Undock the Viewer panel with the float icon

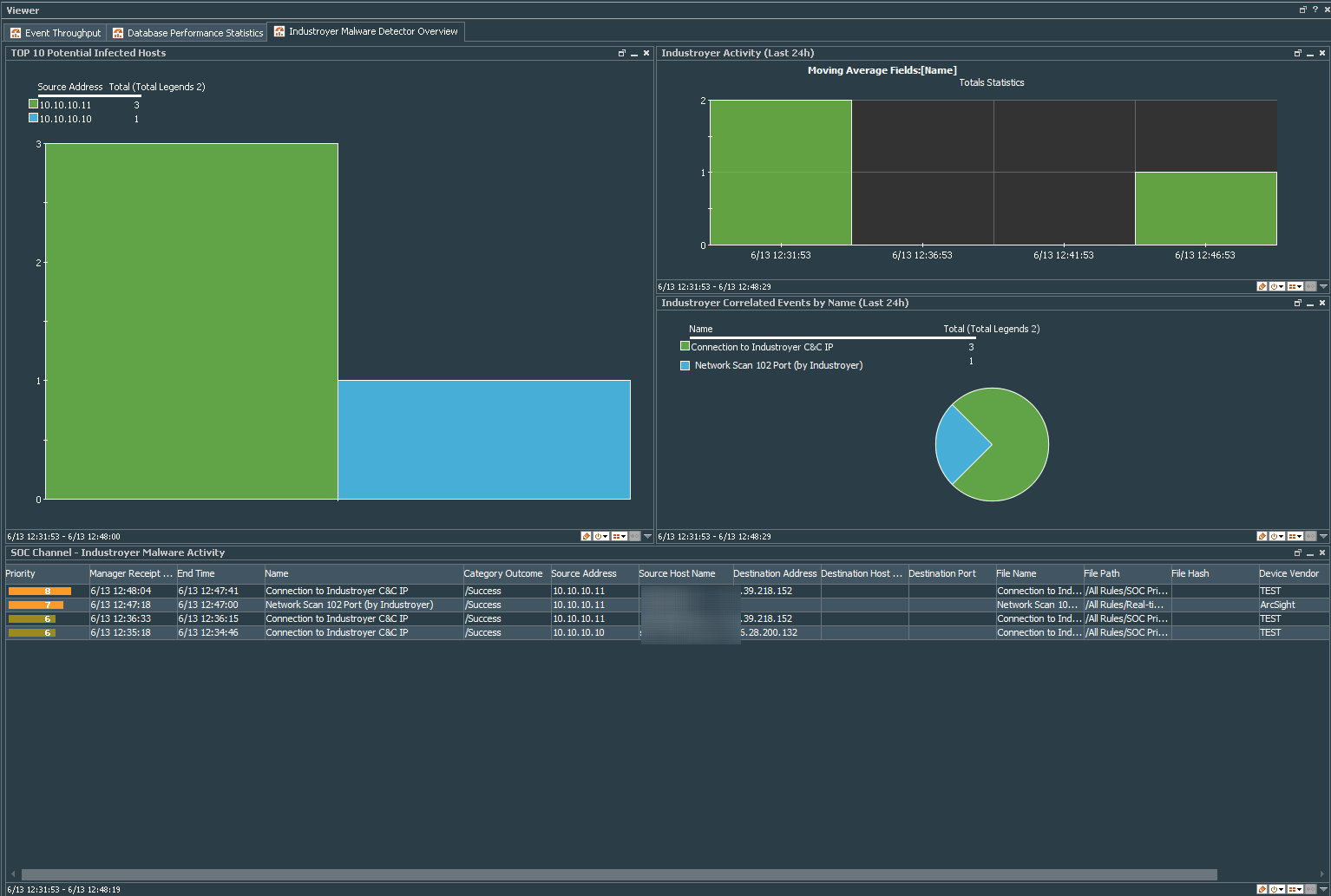coord(1302,10)
